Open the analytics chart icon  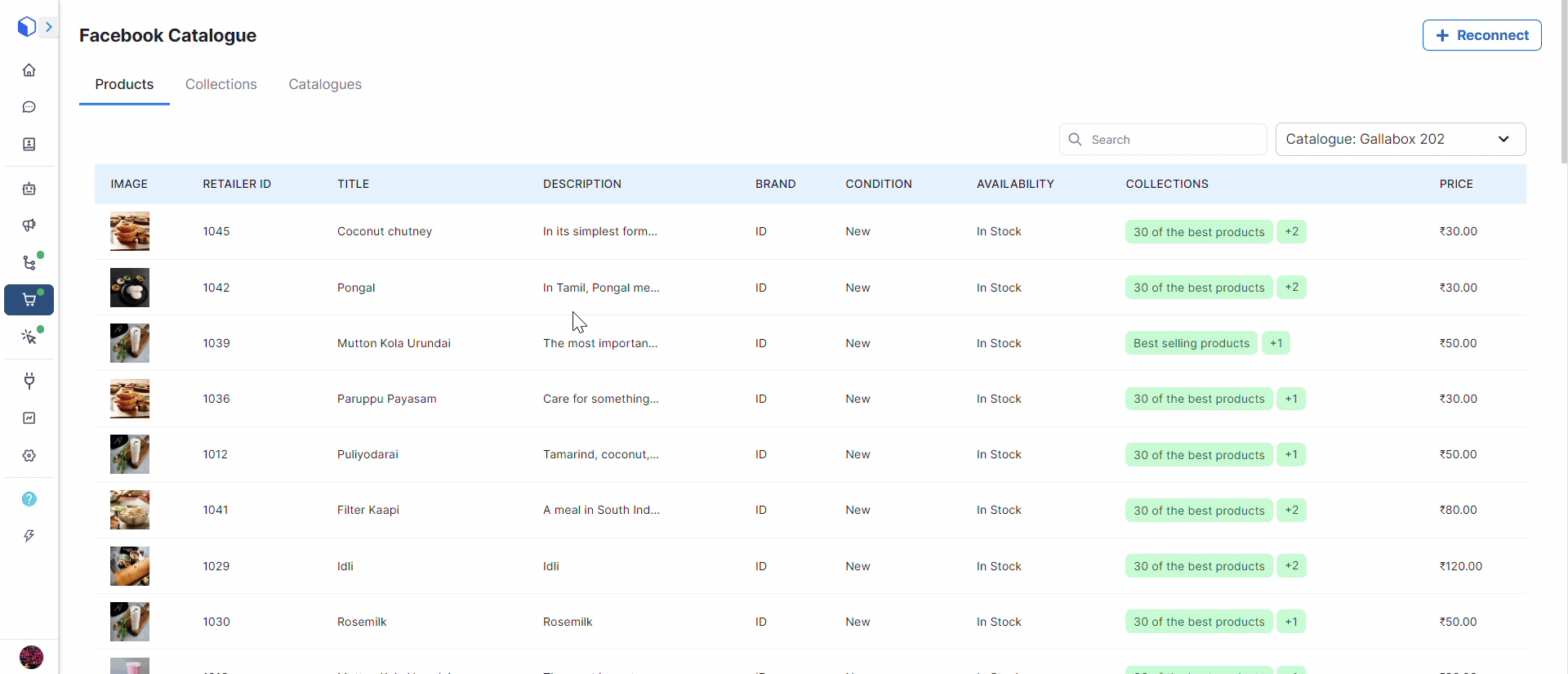29,418
